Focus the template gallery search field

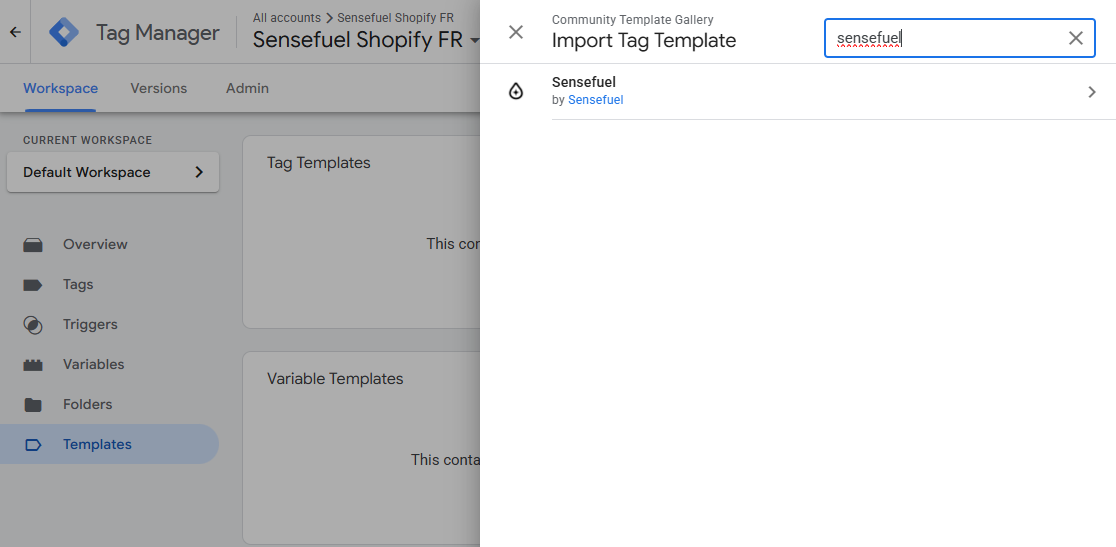tap(945, 38)
